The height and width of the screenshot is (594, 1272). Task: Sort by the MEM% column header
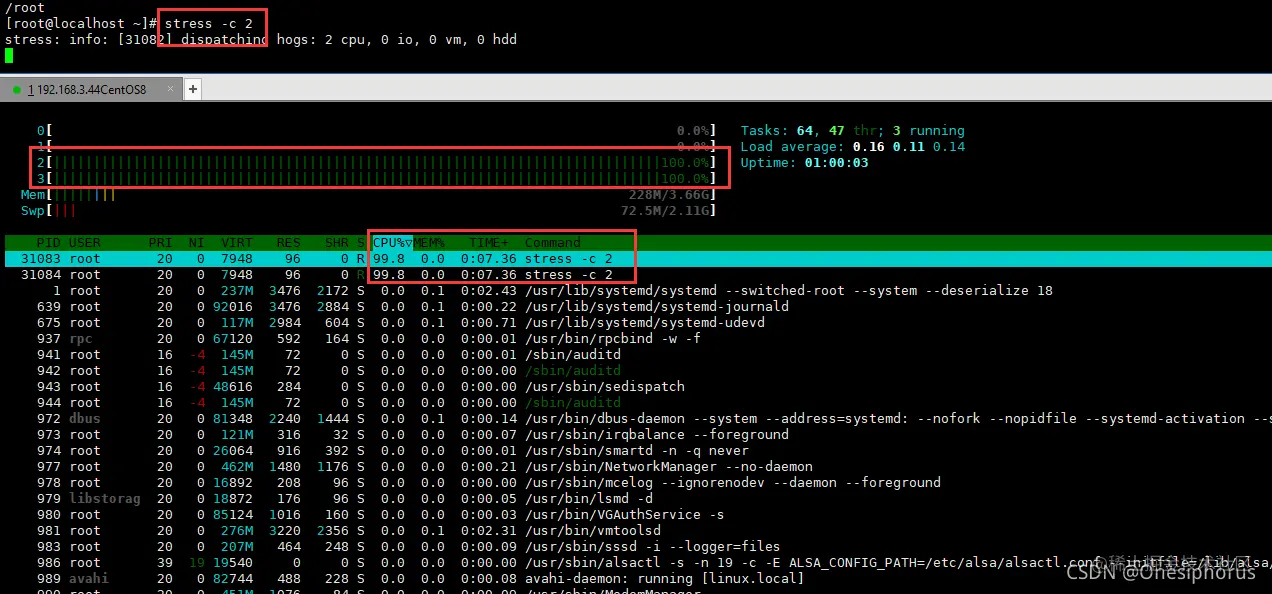click(429, 242)
